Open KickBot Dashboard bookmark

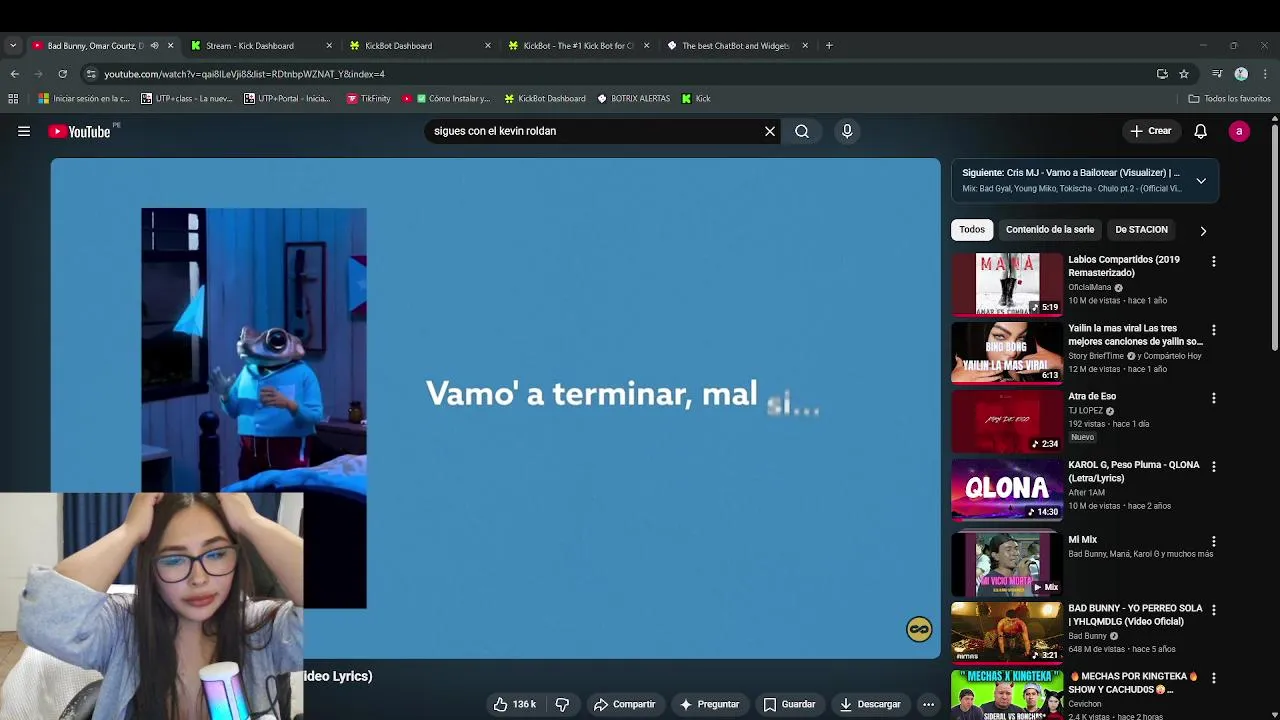click(545, 98)
